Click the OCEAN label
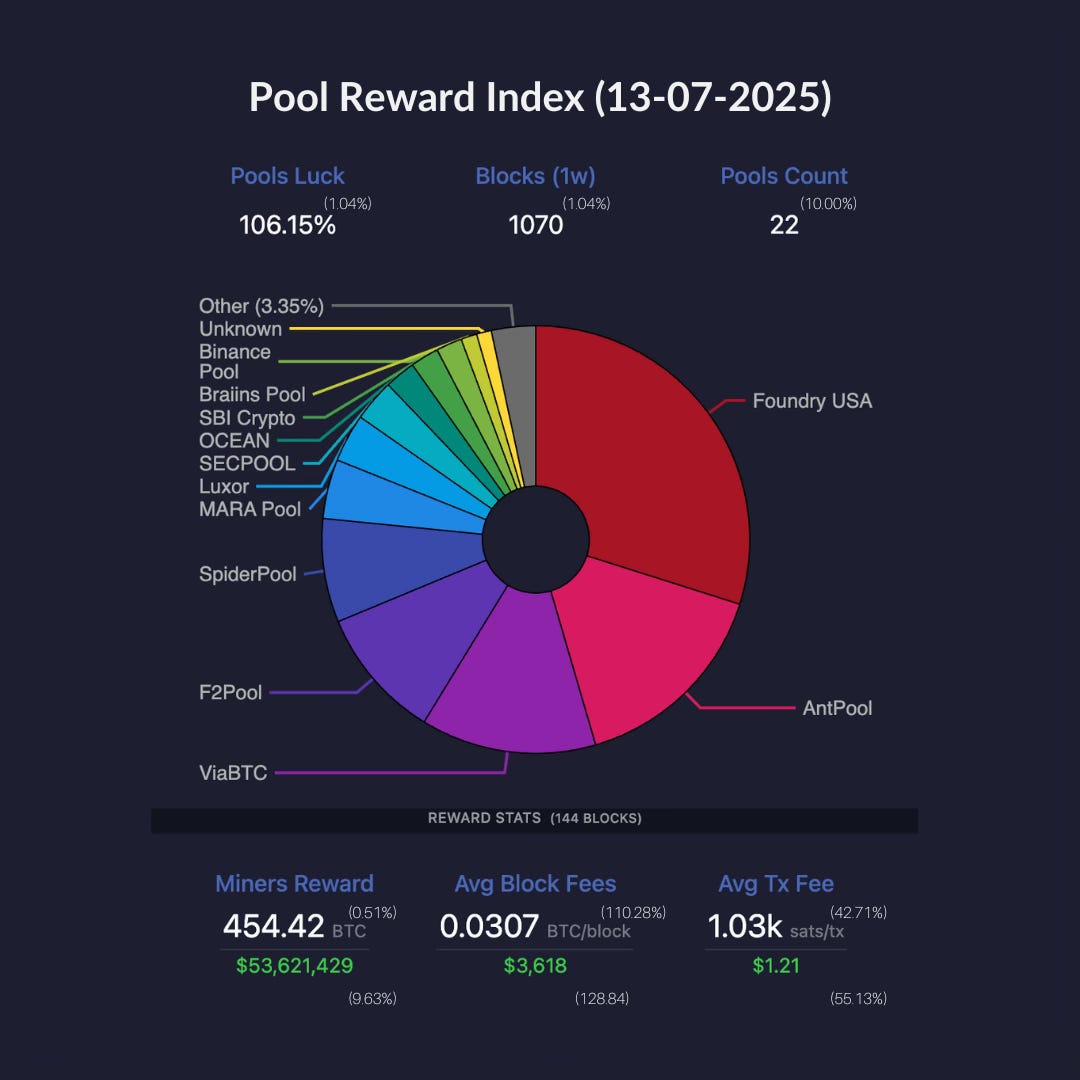Viewport: 1080px width, 1080px height. point(234,441)
